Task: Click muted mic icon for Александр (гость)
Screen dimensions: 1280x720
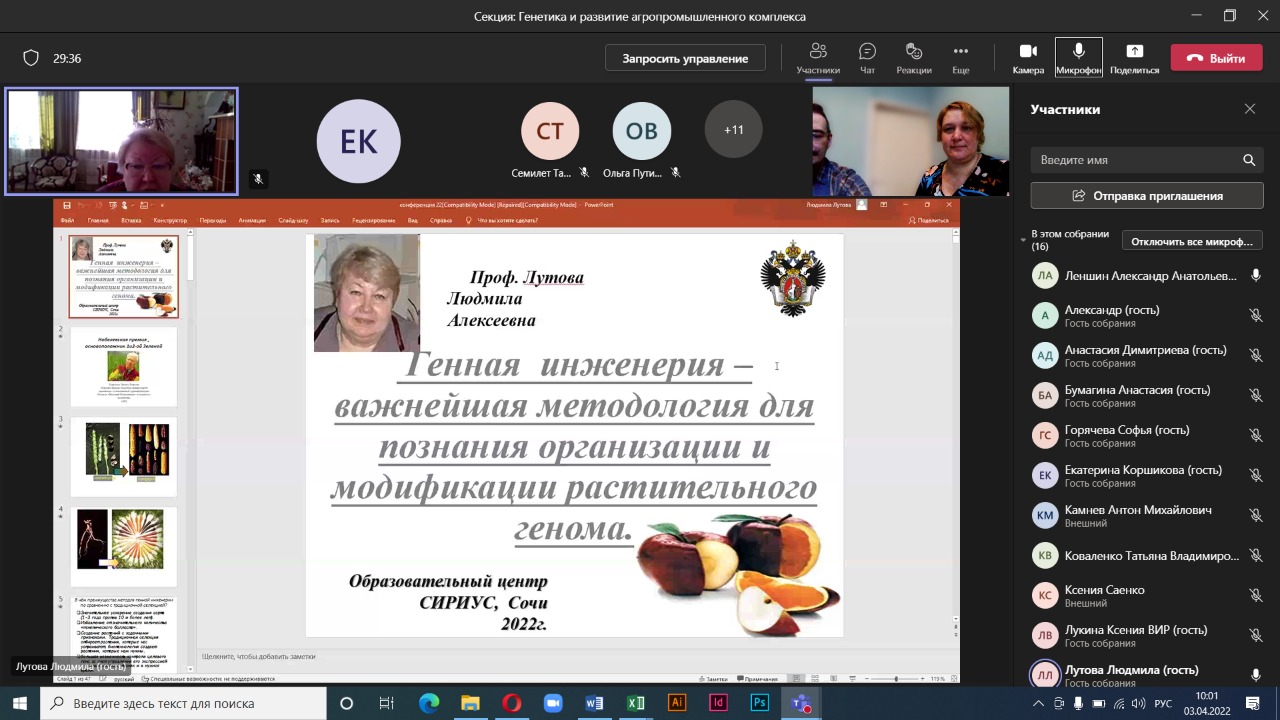Action: [1255, 315]
